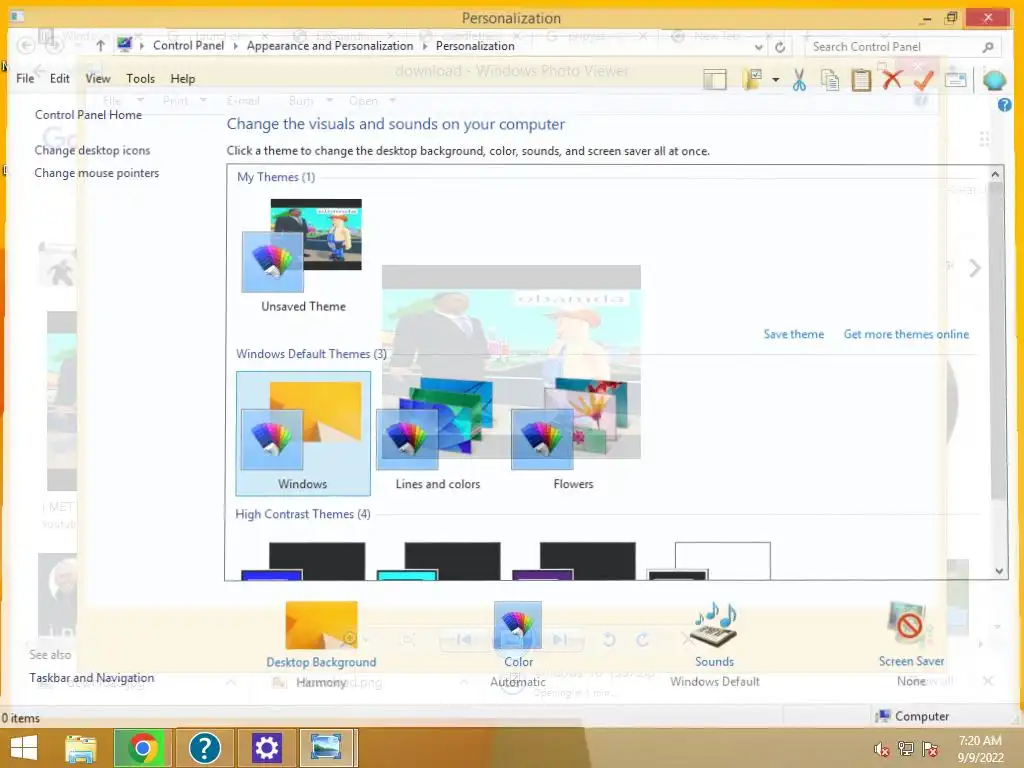Open the Screen Saver settings icon
This screenshot has height=768, width=1024.
(910, 625)
